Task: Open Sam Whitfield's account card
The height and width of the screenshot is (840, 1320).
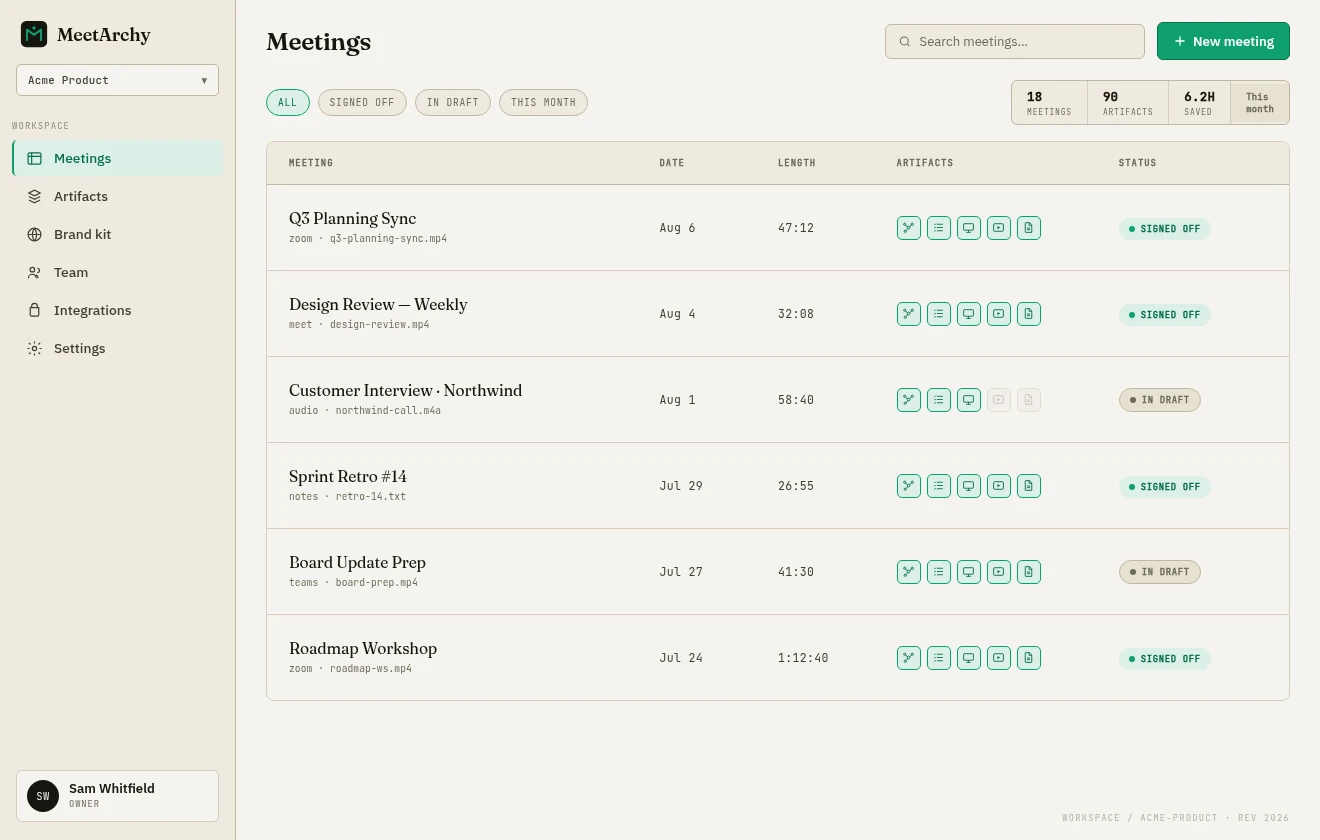Action: pos(117,796)
